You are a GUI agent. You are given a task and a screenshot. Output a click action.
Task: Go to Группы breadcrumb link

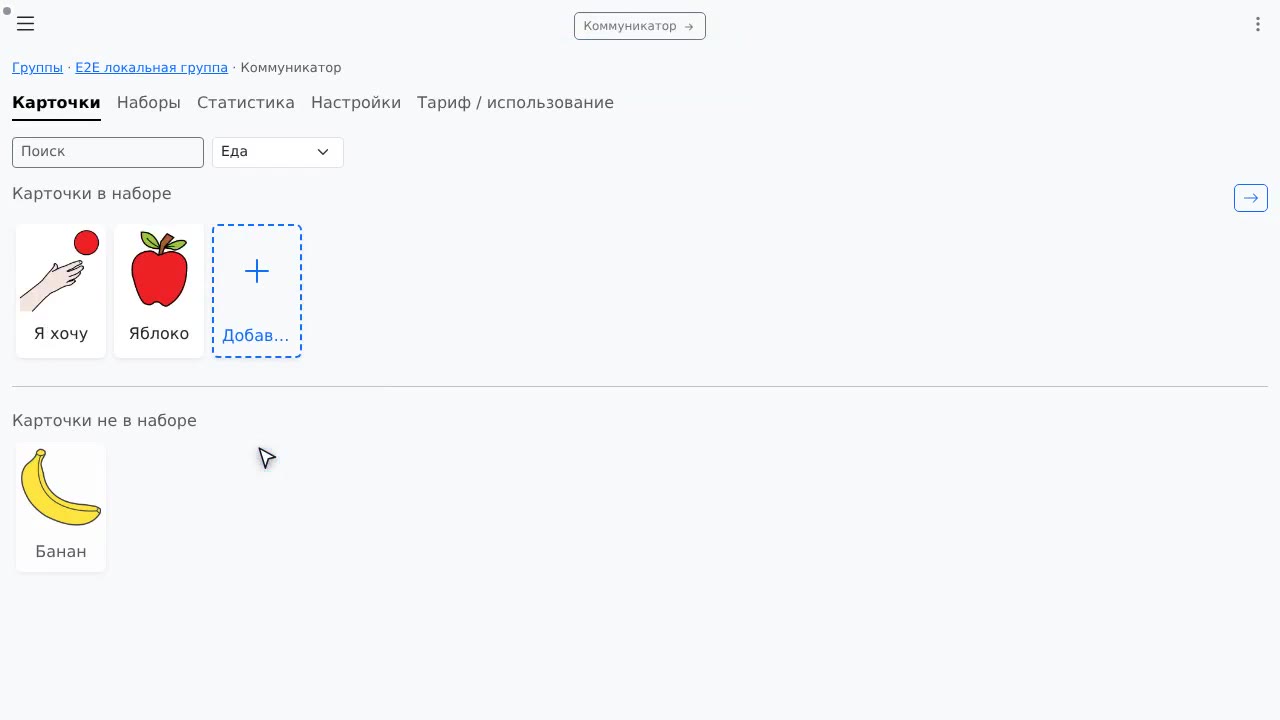(37, 68)
